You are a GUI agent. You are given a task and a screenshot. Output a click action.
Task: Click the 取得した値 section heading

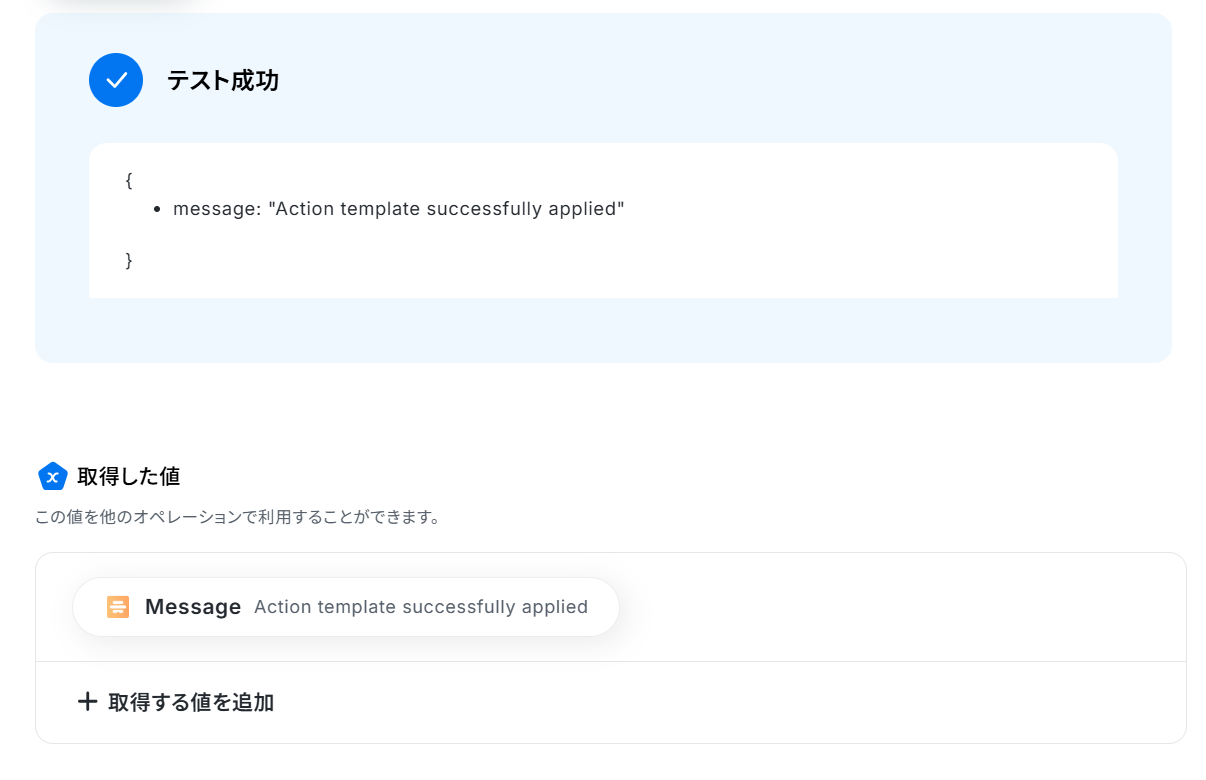click(x=129, y=477)
